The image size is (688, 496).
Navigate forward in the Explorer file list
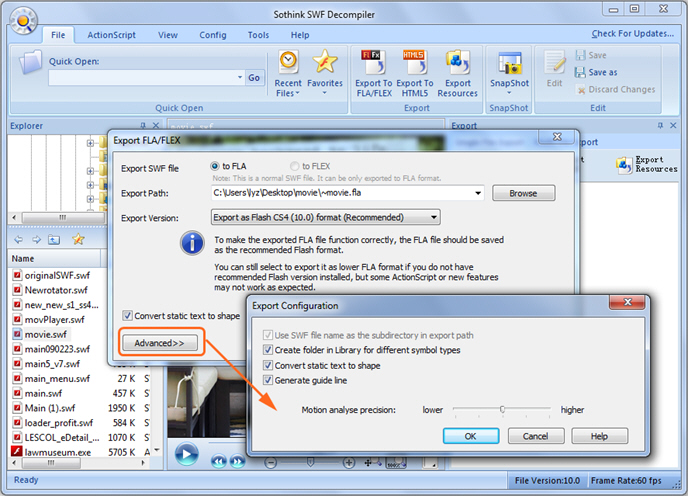[36, 240]
